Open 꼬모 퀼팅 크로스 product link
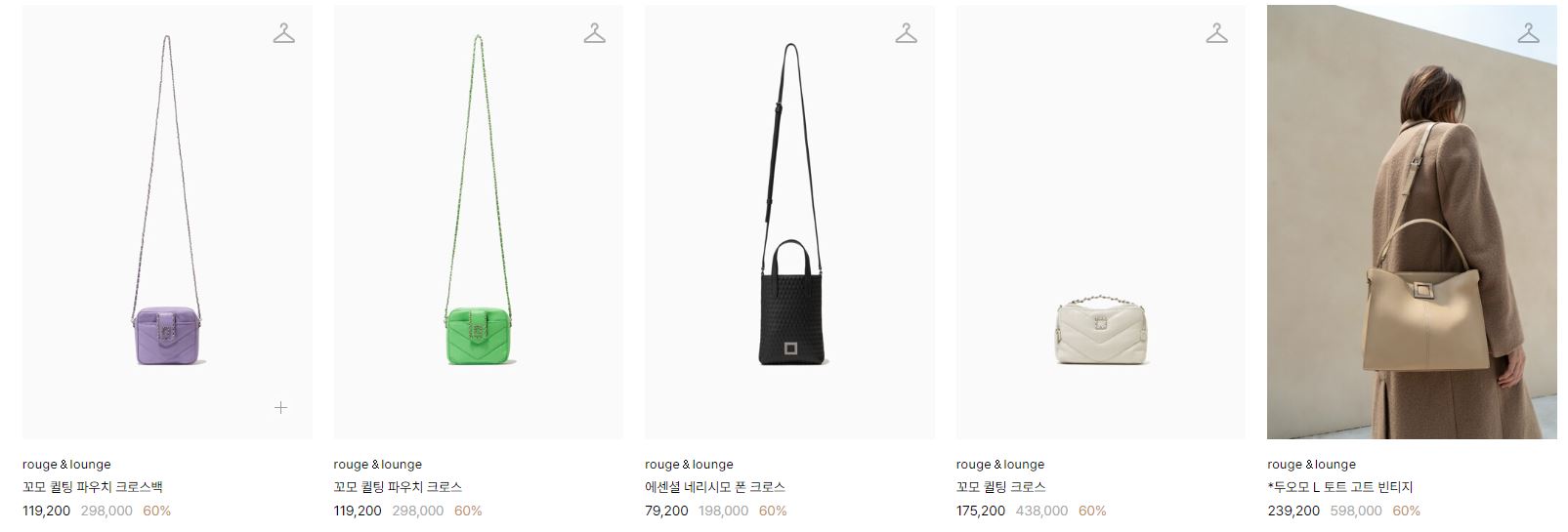Screen dimensions: 1568x532 (1000, 487)
